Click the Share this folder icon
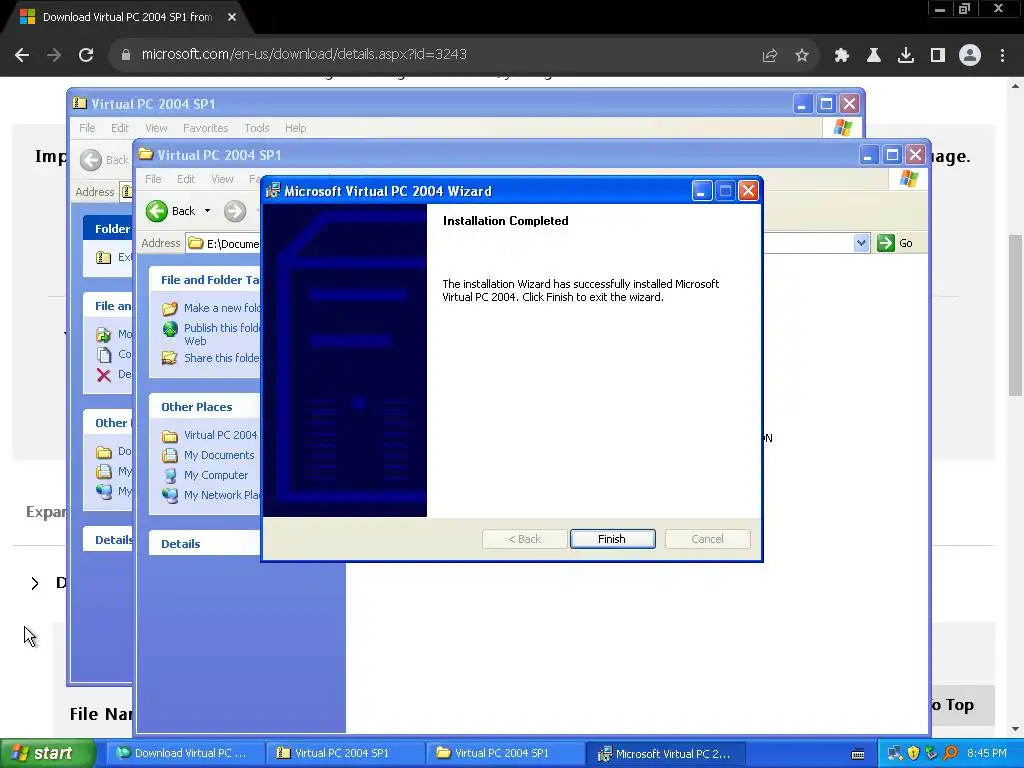 click(170, 358)
